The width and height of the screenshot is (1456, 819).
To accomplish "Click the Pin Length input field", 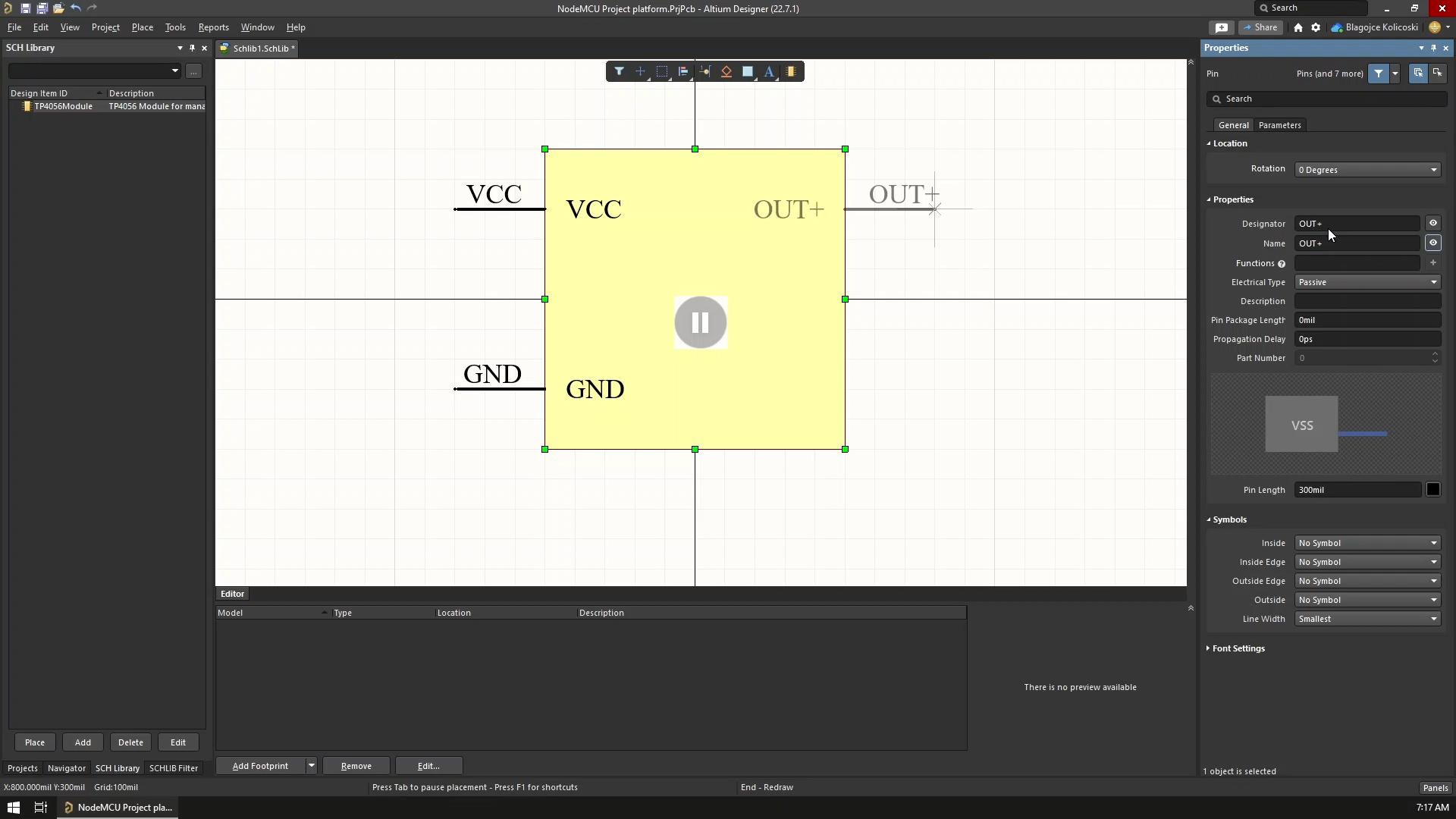I will [1357, 490].
